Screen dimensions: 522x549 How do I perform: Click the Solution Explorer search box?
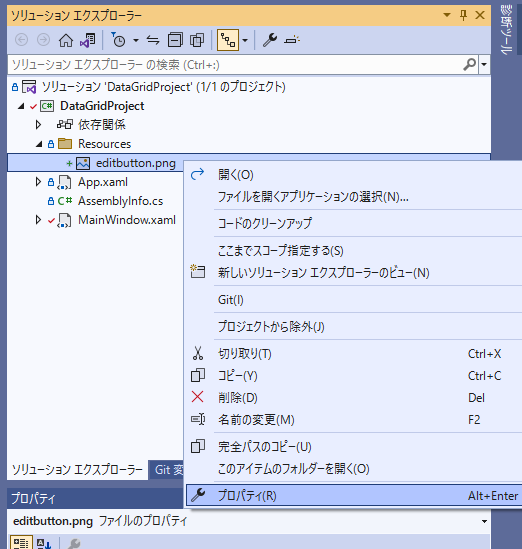pyautogui.click(x=235, y=65)
